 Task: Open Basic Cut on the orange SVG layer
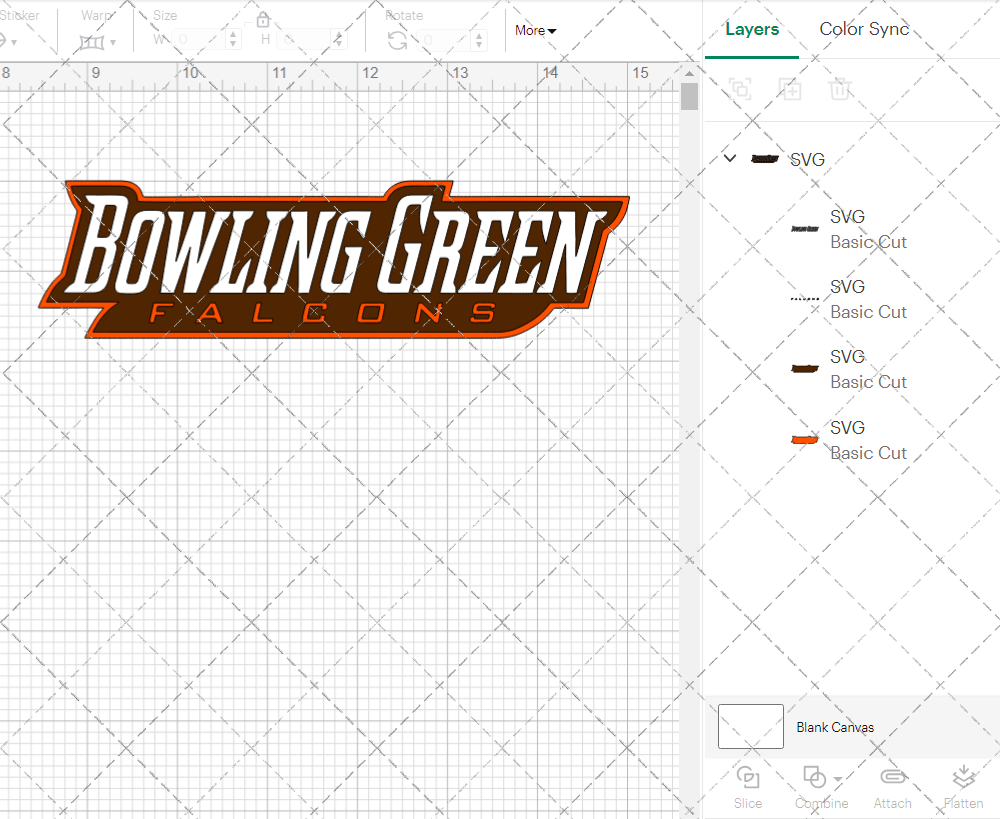tap(869, 453)
